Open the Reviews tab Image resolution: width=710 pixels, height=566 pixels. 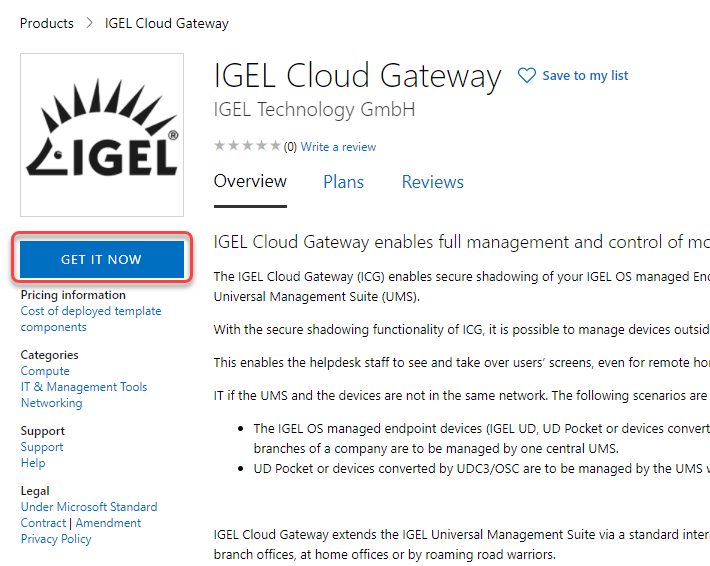tap(432, 182)
